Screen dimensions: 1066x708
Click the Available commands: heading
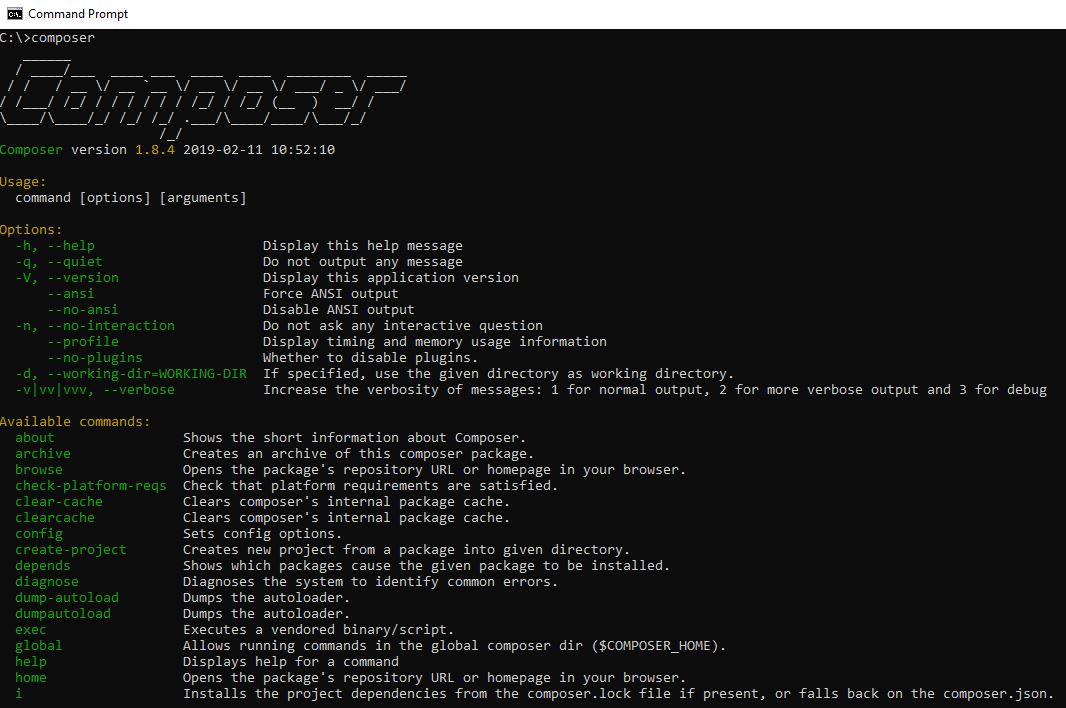(75, 422)
